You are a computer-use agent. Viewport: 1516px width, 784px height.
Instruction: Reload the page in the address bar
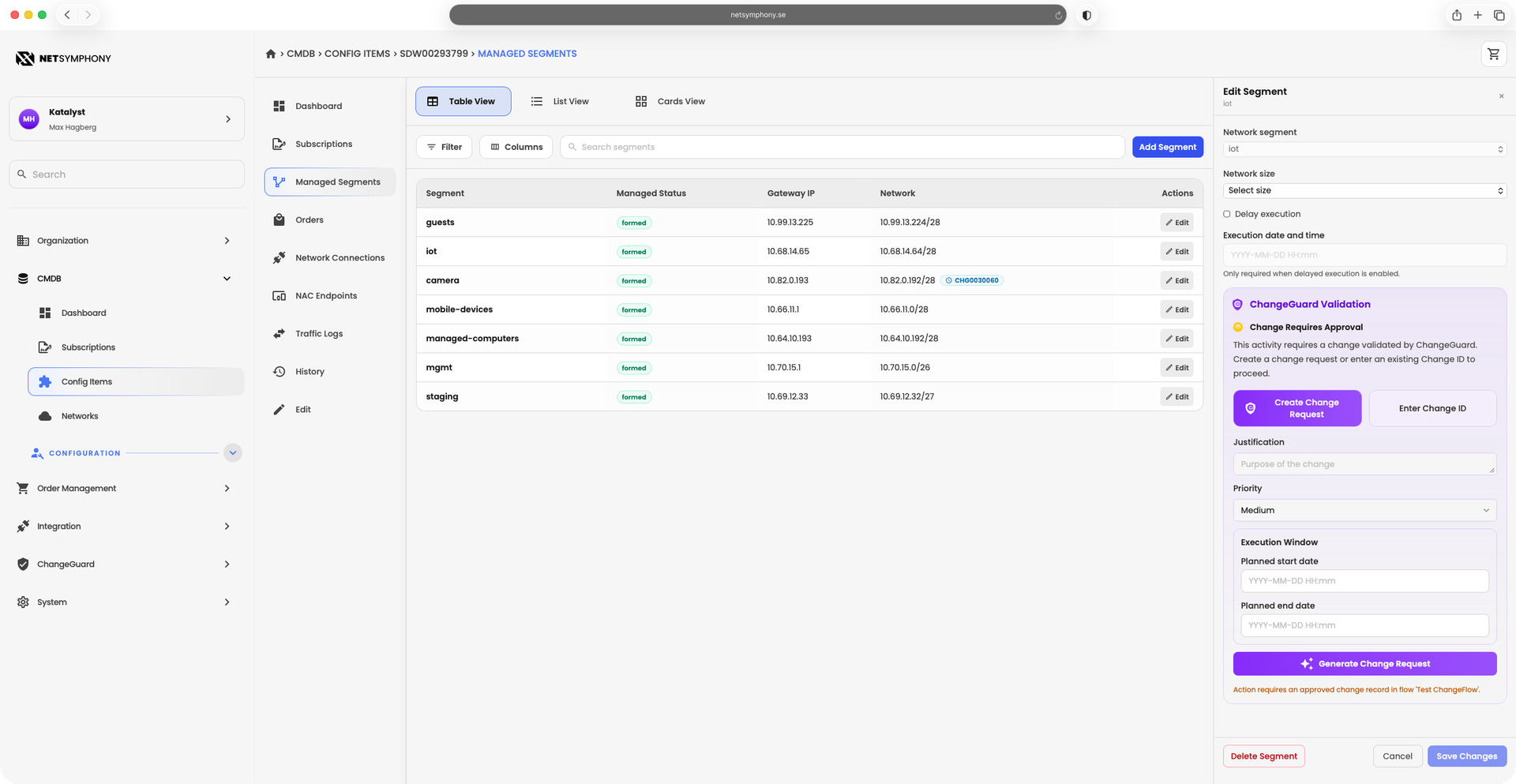[1058, 15]
